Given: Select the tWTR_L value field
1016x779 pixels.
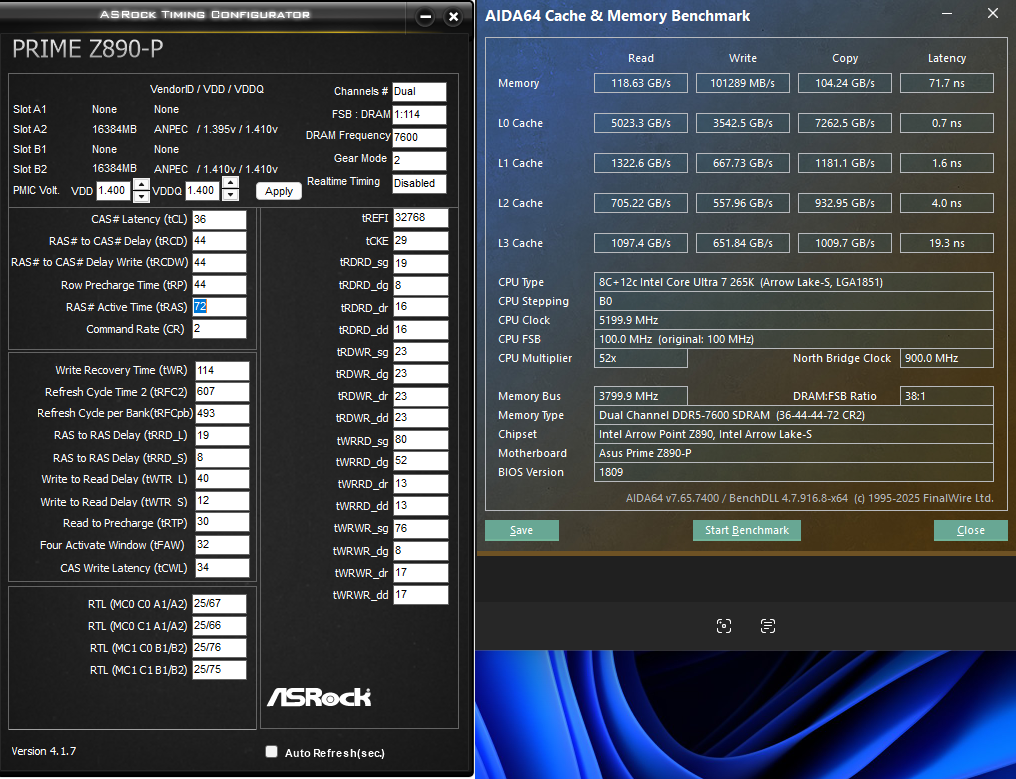Looking at the screenshot, I should click(222, 479).
